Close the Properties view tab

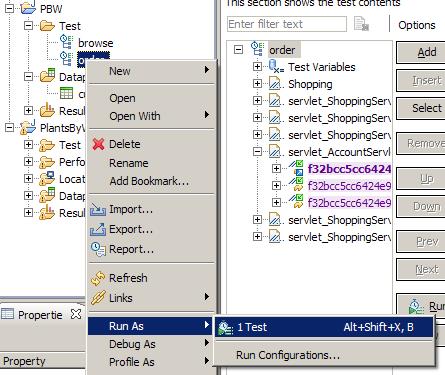click(76, 314)
